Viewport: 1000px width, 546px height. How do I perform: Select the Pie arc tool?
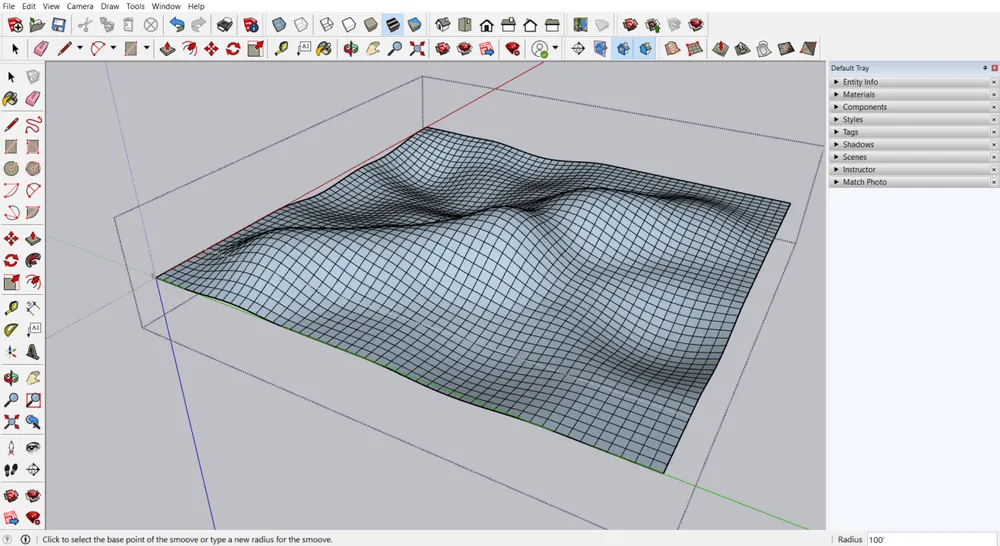(x=33, y=212)
